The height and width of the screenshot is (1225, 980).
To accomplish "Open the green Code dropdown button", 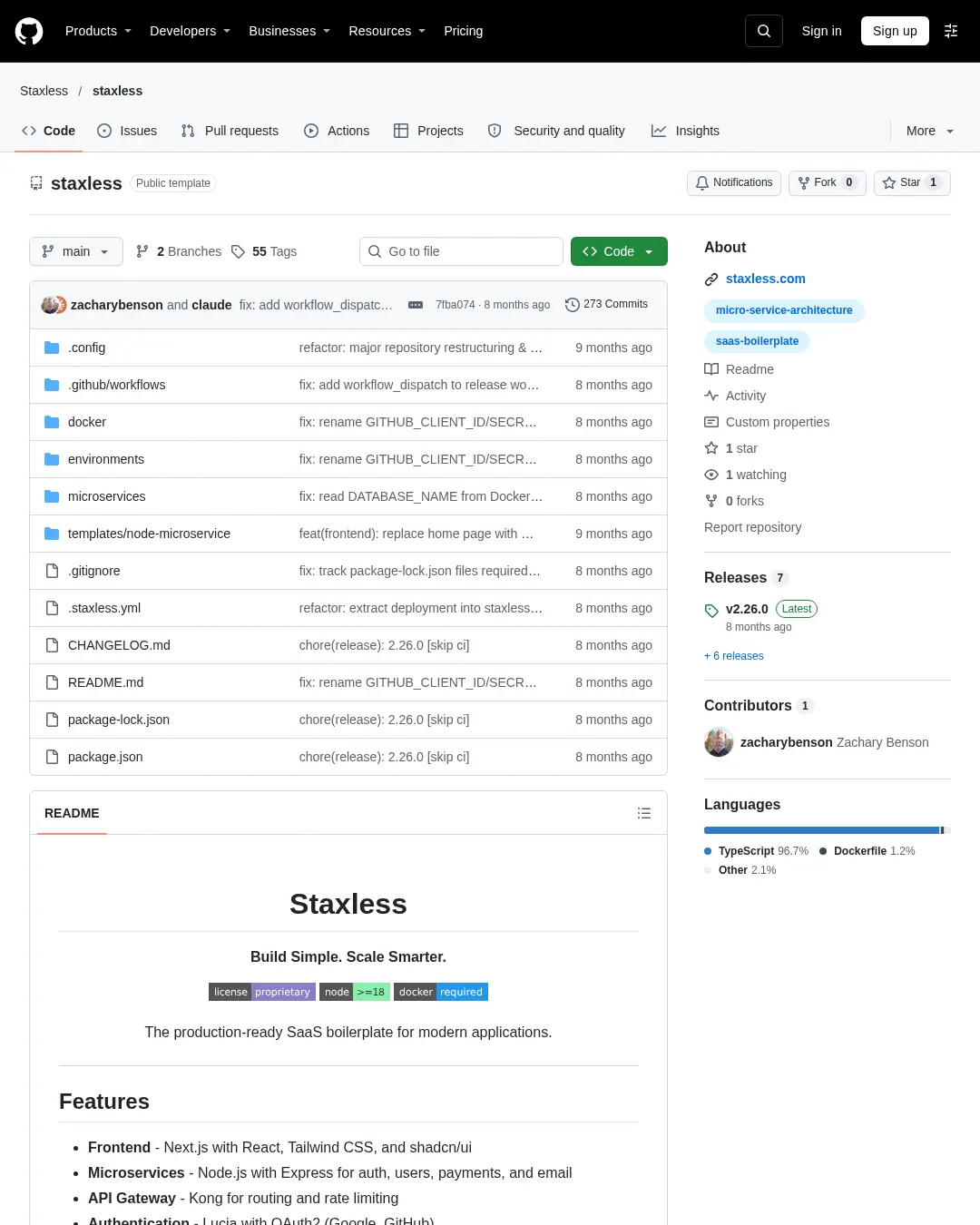I will click(619, 251).
